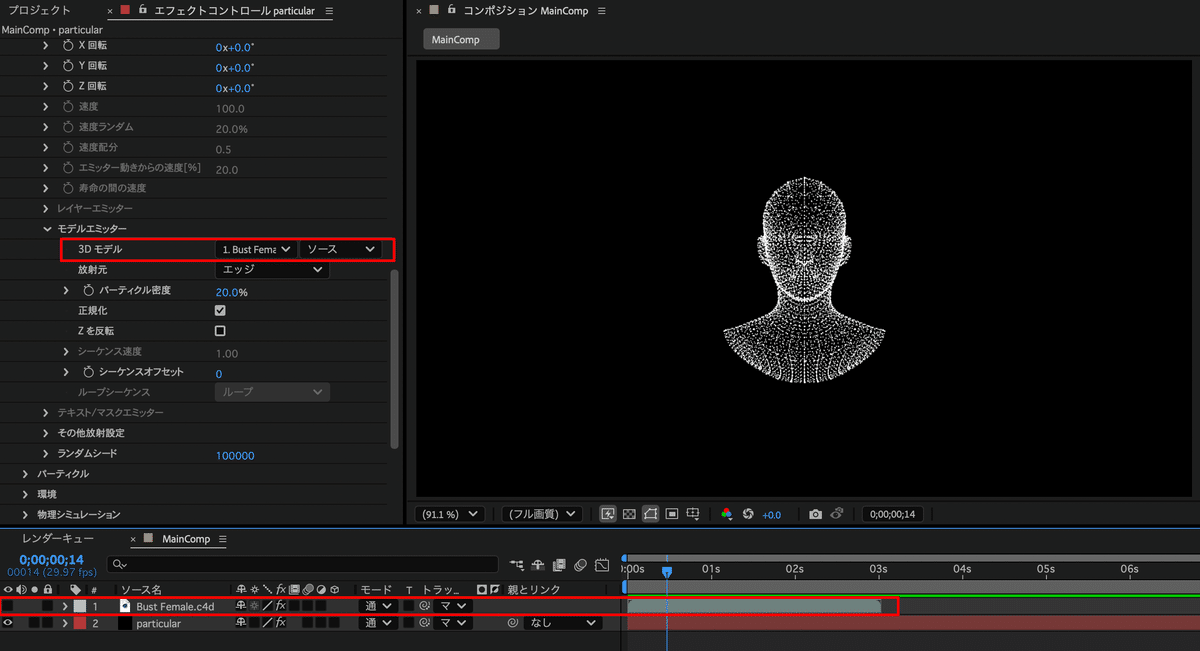Toggle the transparency grid in the viewer
This screenshot has width=1200, height=651.
631,513
